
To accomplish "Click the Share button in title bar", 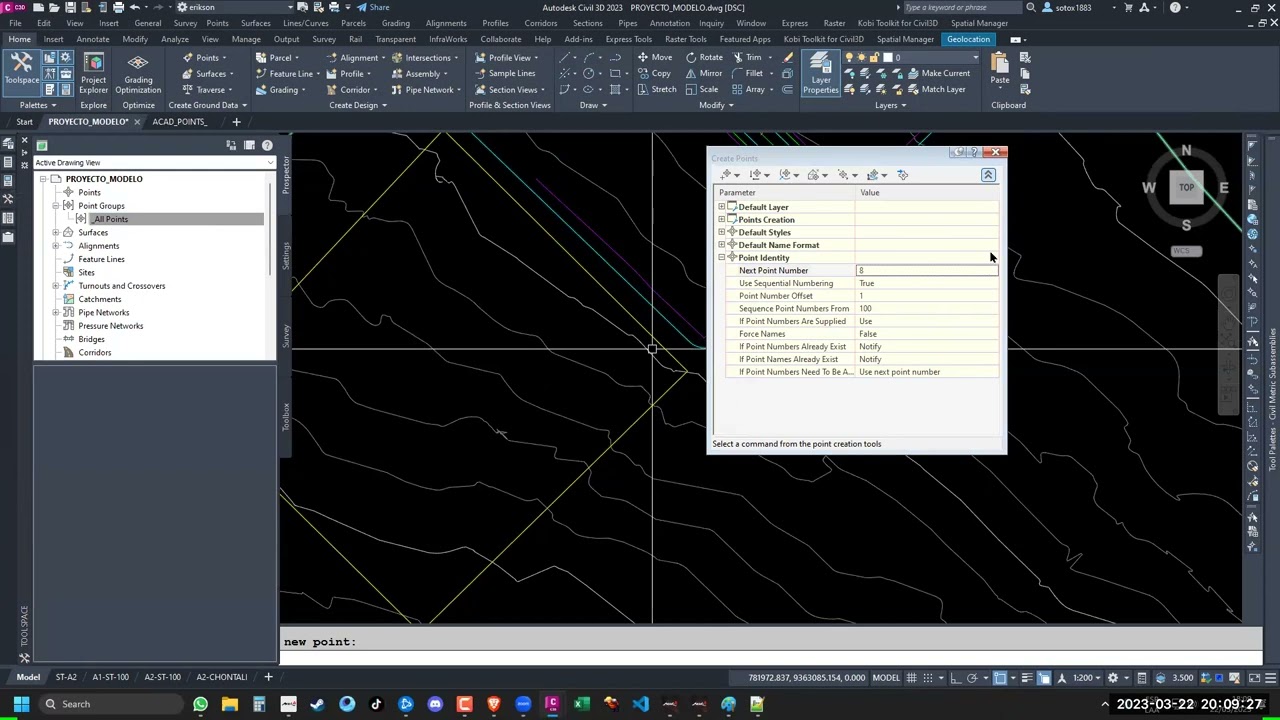I will click(x=373, y=7).
